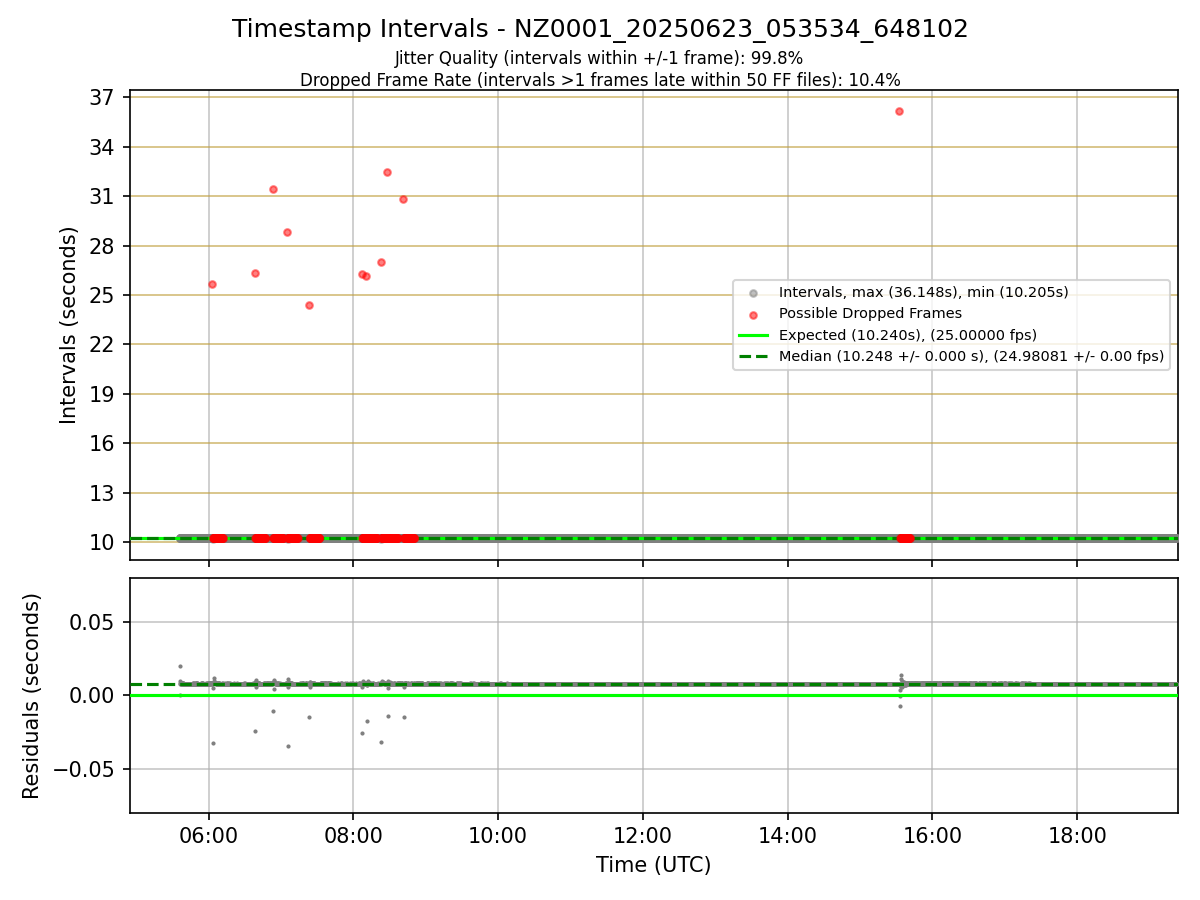Click the 14:00 x-axis tick label
Image resolution: width=1200 pixels, height=900 pixels.
[x=788, y=836]
